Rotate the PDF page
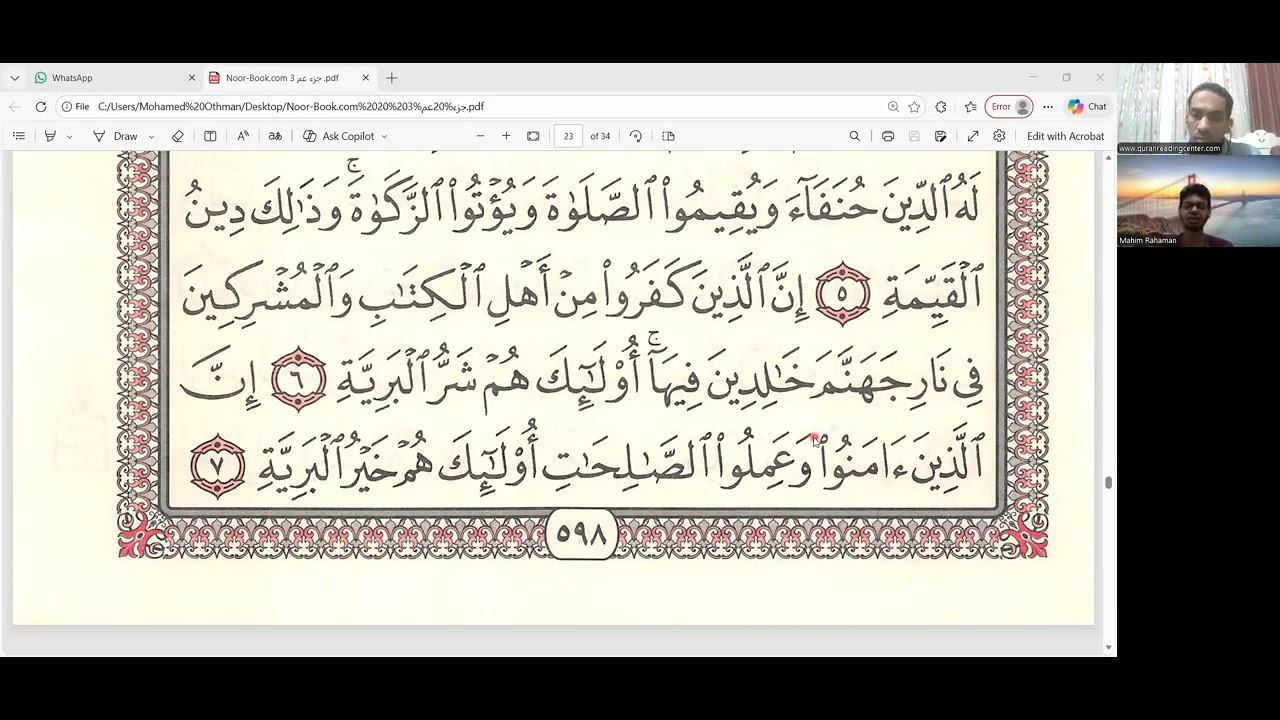 coord(636,136)
